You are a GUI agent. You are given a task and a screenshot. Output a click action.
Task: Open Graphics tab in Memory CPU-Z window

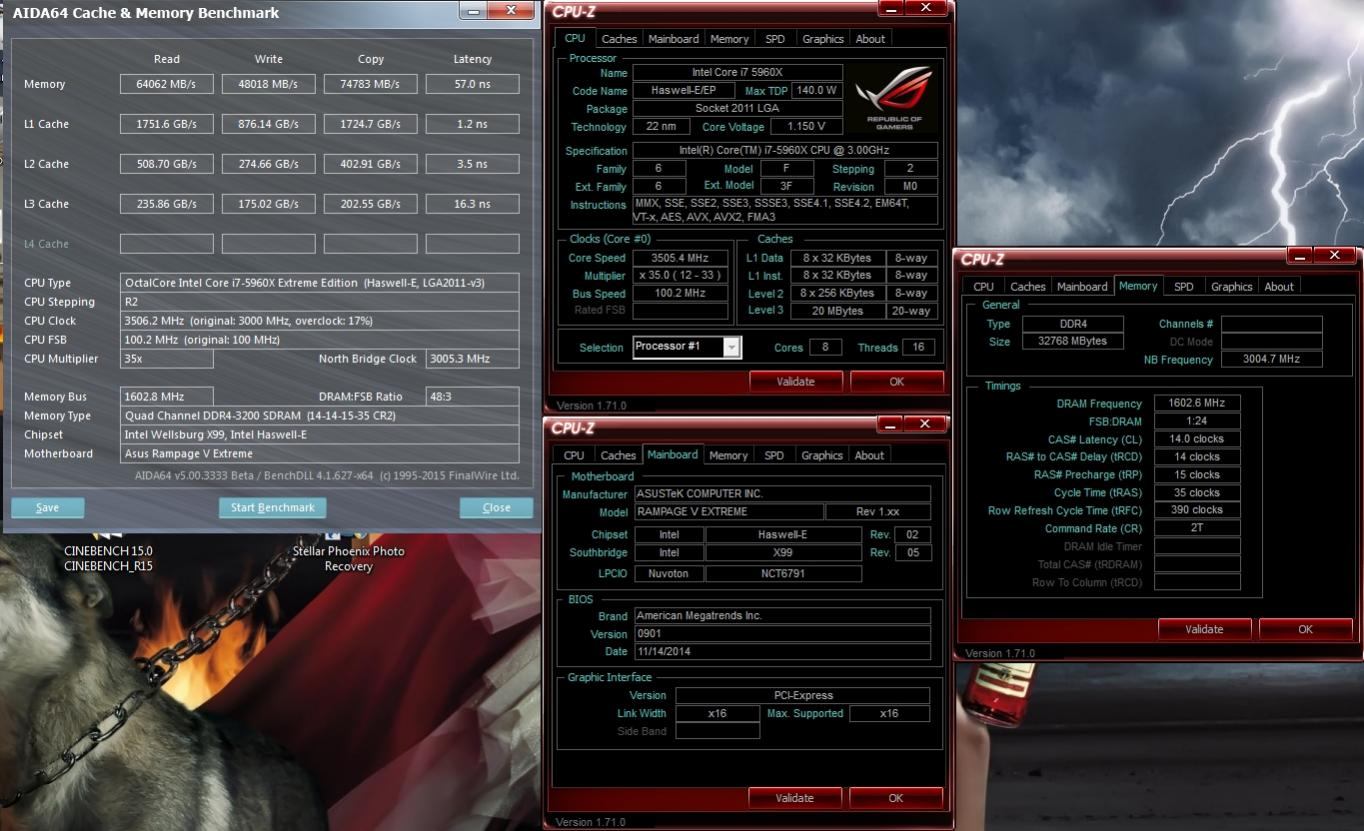[x=1232, y=286]
